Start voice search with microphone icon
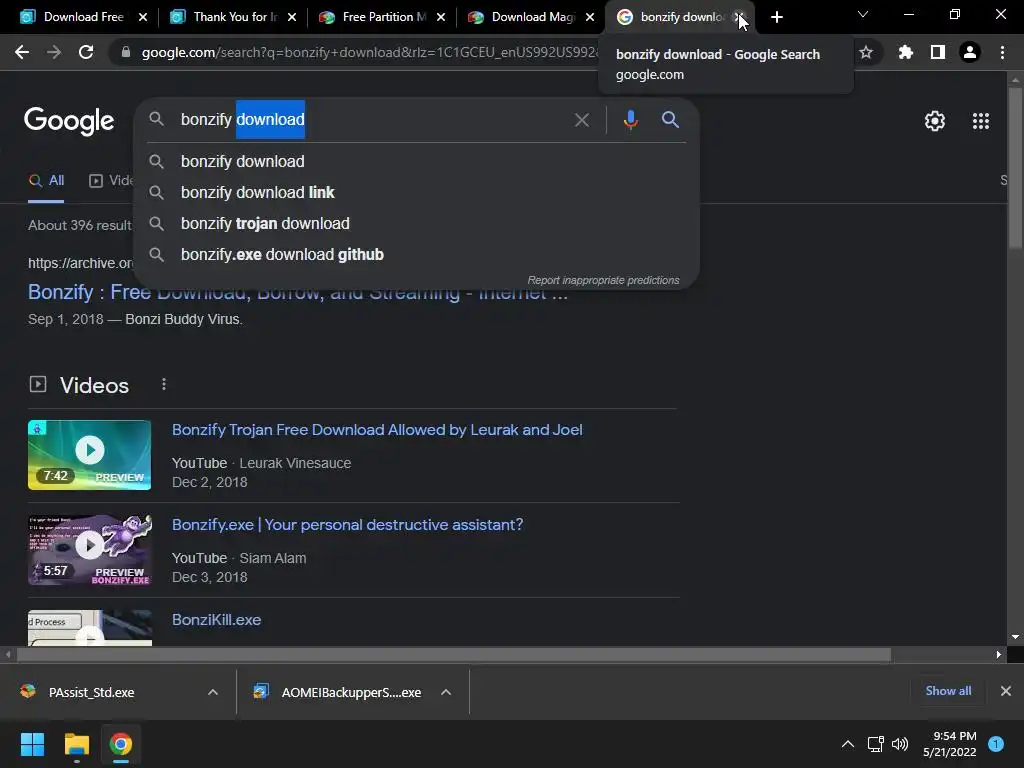Image resolution: width=1024 pixels, height=768 pixels. [x=630, y=120]
